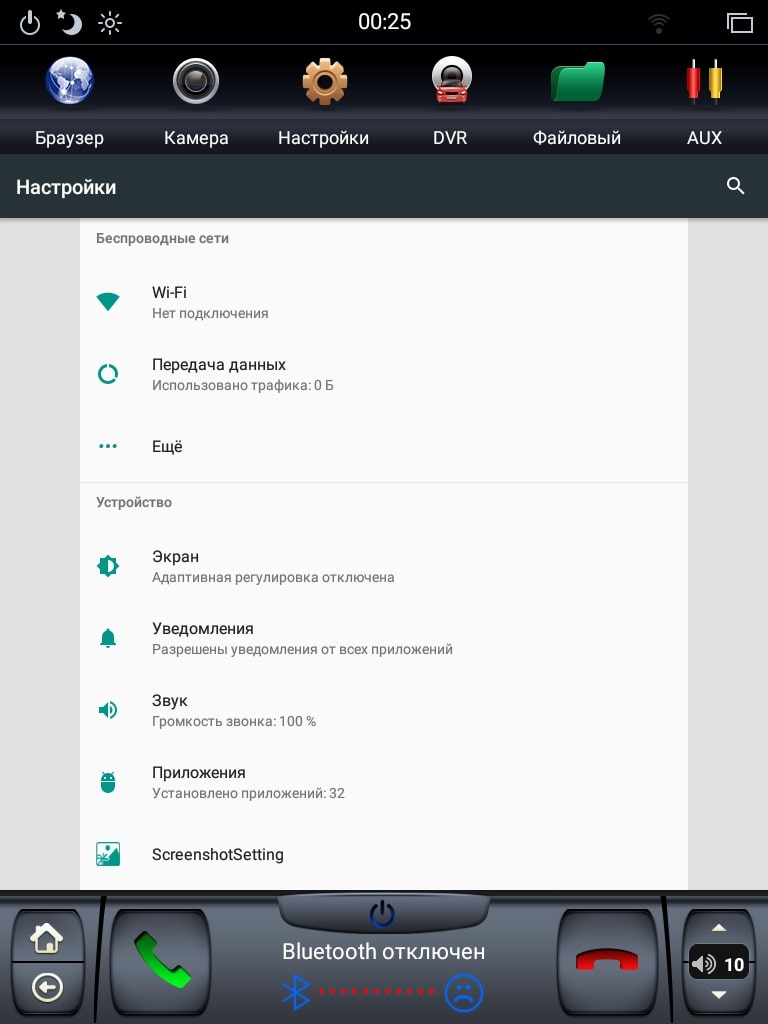Tap 'Нет подключения' Wi-Fi status text
The height and width of the screenshot is (1024, 768).
click(x=210, y=313)
